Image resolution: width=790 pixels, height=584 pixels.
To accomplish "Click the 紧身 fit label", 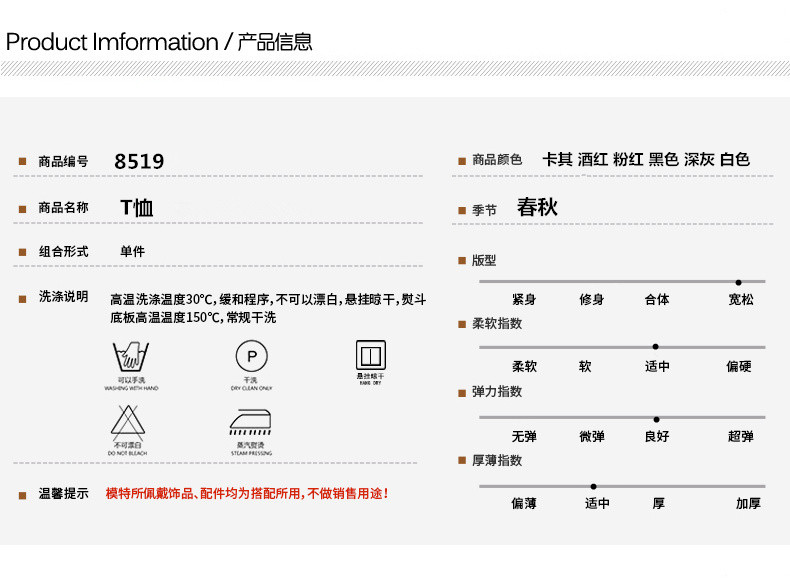I will point(524,299).
